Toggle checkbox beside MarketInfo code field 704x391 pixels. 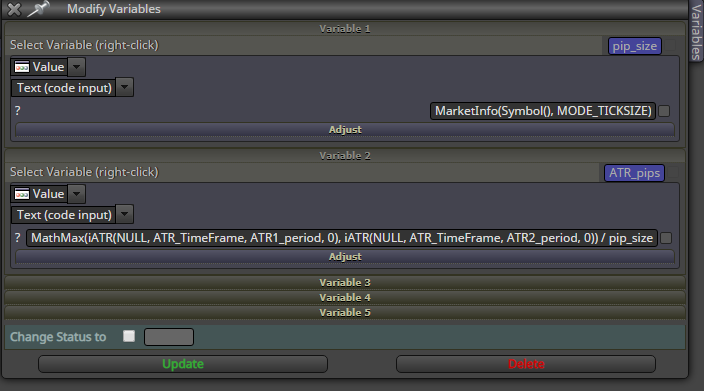pos(664,111)
